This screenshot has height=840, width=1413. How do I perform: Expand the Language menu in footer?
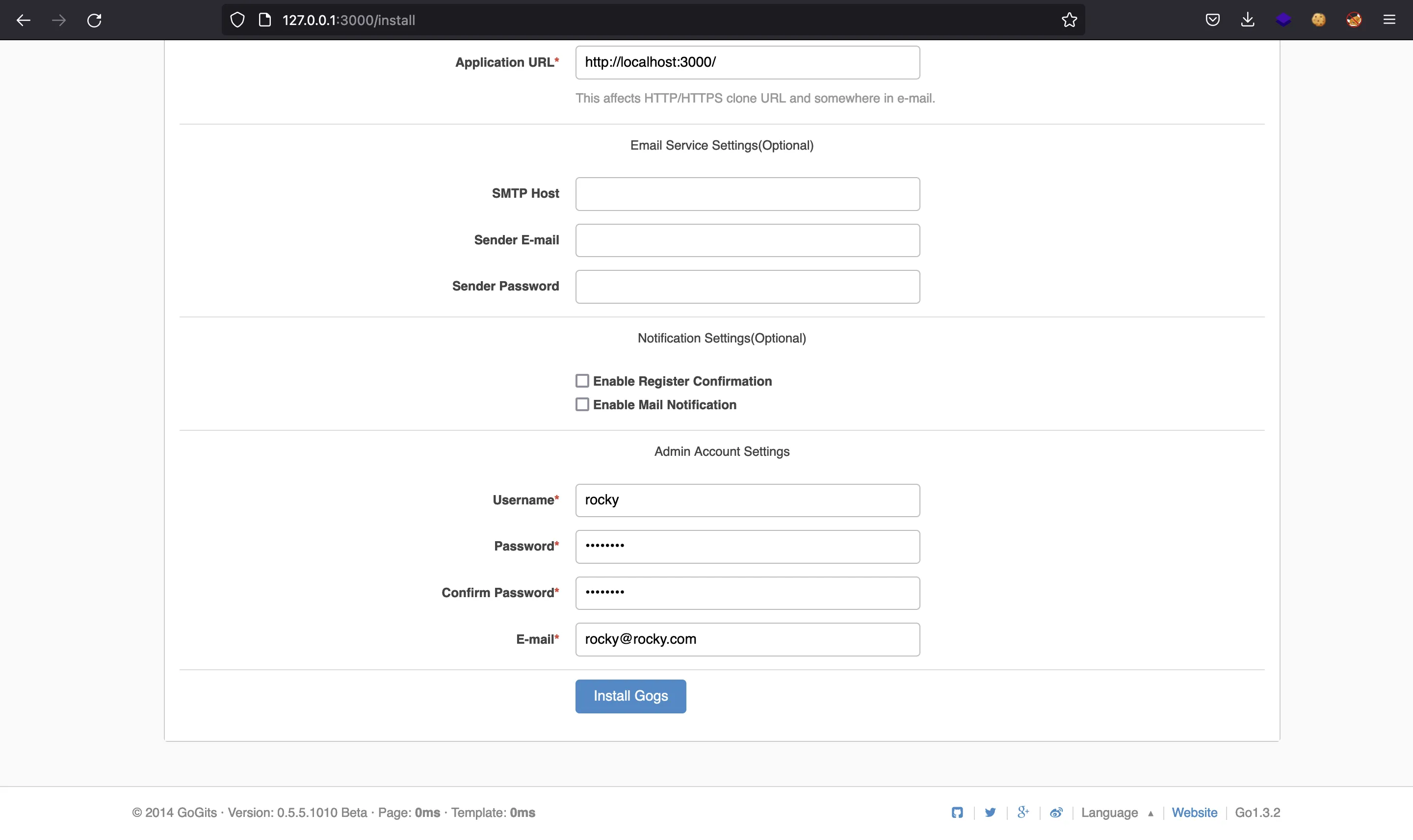pos(1117,812)
